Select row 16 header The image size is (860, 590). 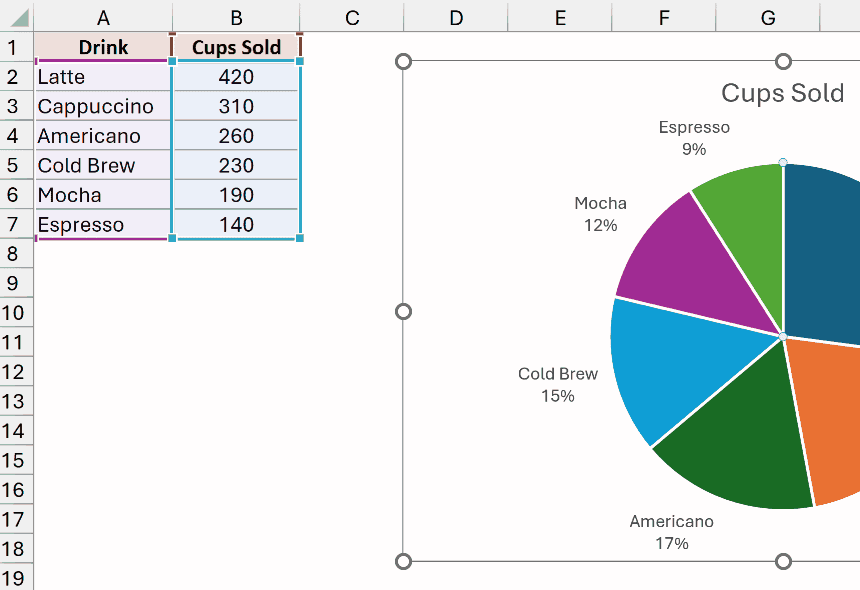coord(16,490)
